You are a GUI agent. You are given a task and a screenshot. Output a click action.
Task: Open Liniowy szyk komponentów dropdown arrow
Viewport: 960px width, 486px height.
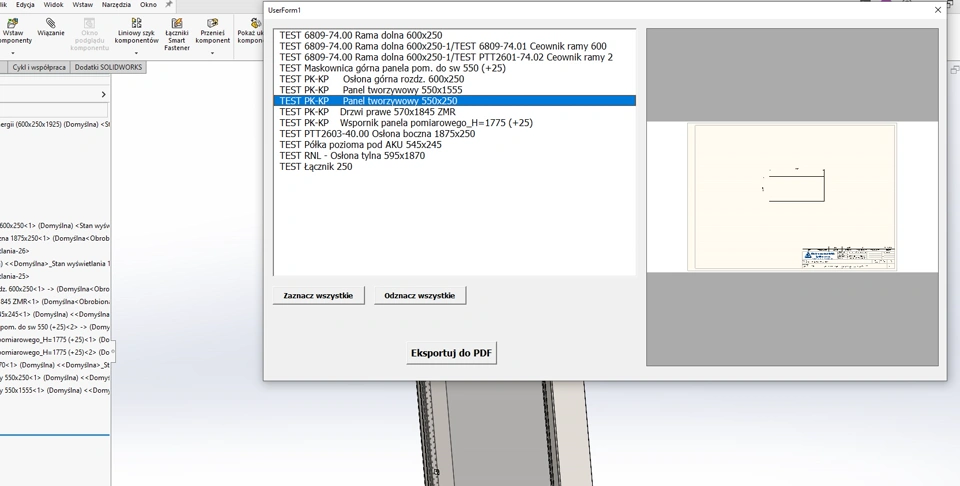point(137,53)
